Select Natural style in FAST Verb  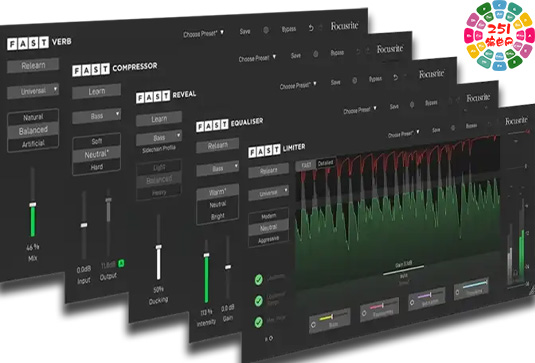33,117
